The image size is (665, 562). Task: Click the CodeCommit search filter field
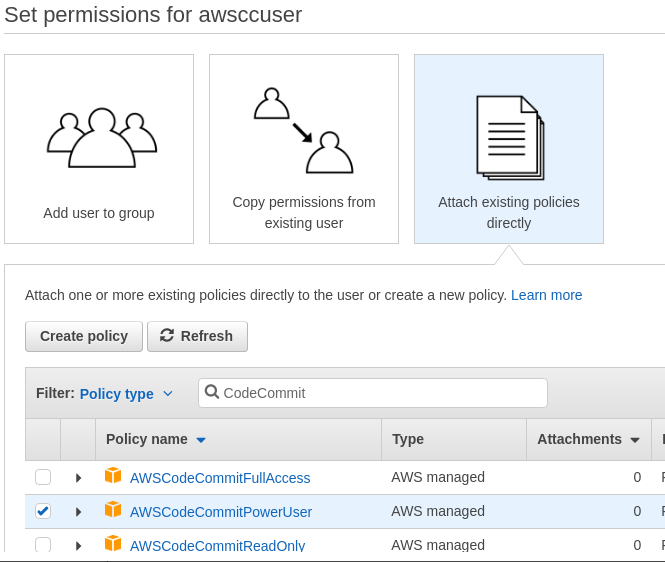373,393
